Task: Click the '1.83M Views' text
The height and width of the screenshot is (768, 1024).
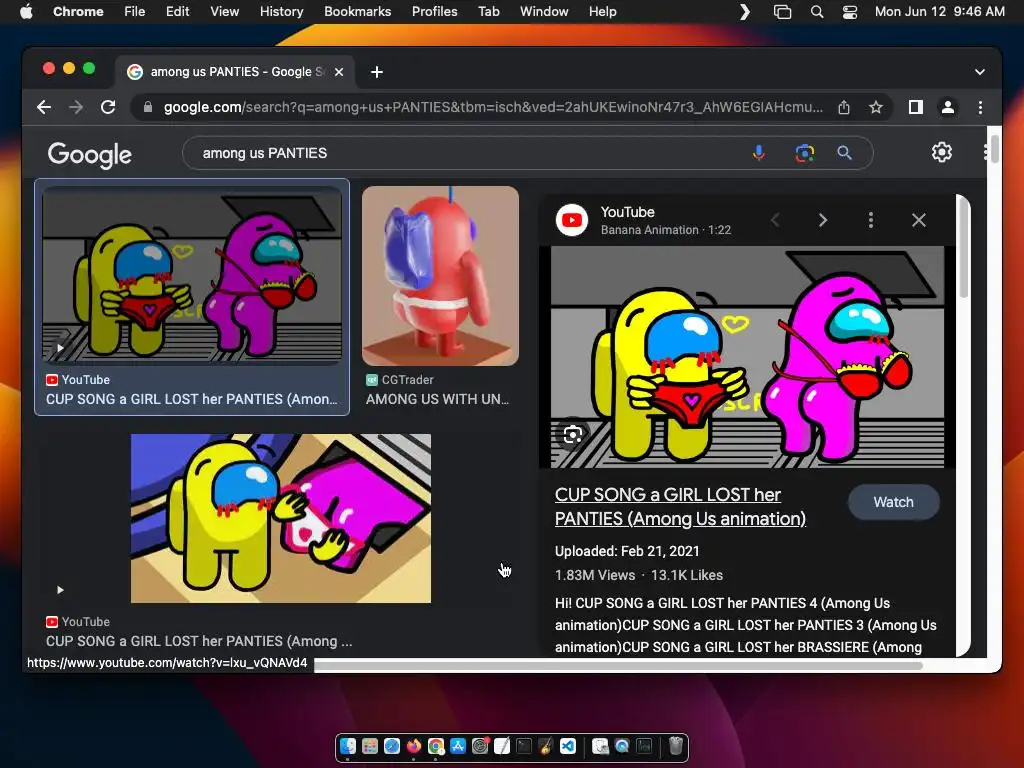Action: click(x=595, y=575)
